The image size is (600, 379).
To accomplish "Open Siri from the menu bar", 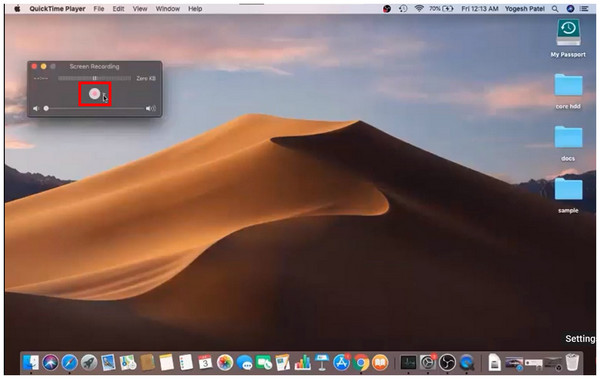I will [570, 8].
